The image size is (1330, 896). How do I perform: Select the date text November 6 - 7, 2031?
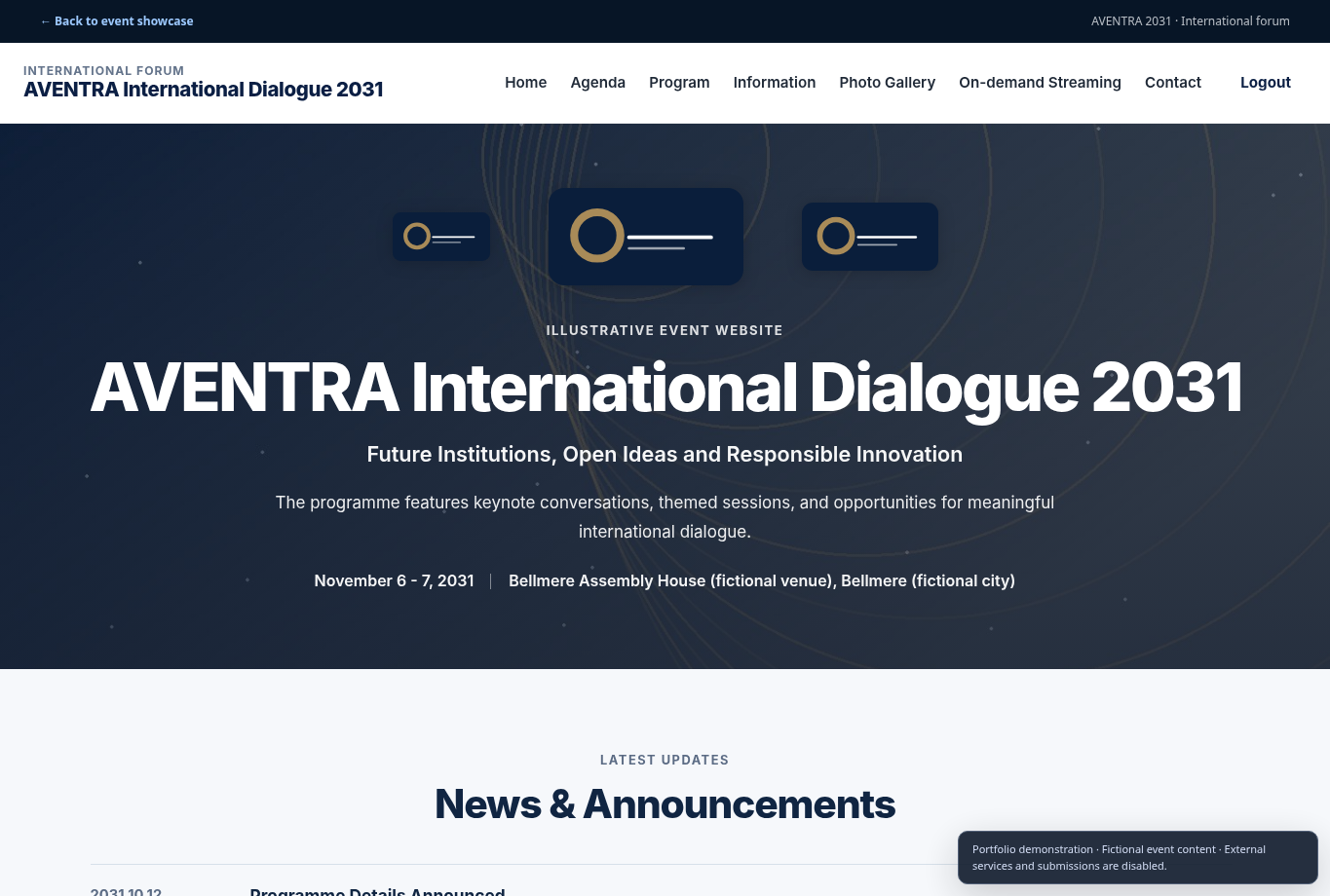point(394,580)
